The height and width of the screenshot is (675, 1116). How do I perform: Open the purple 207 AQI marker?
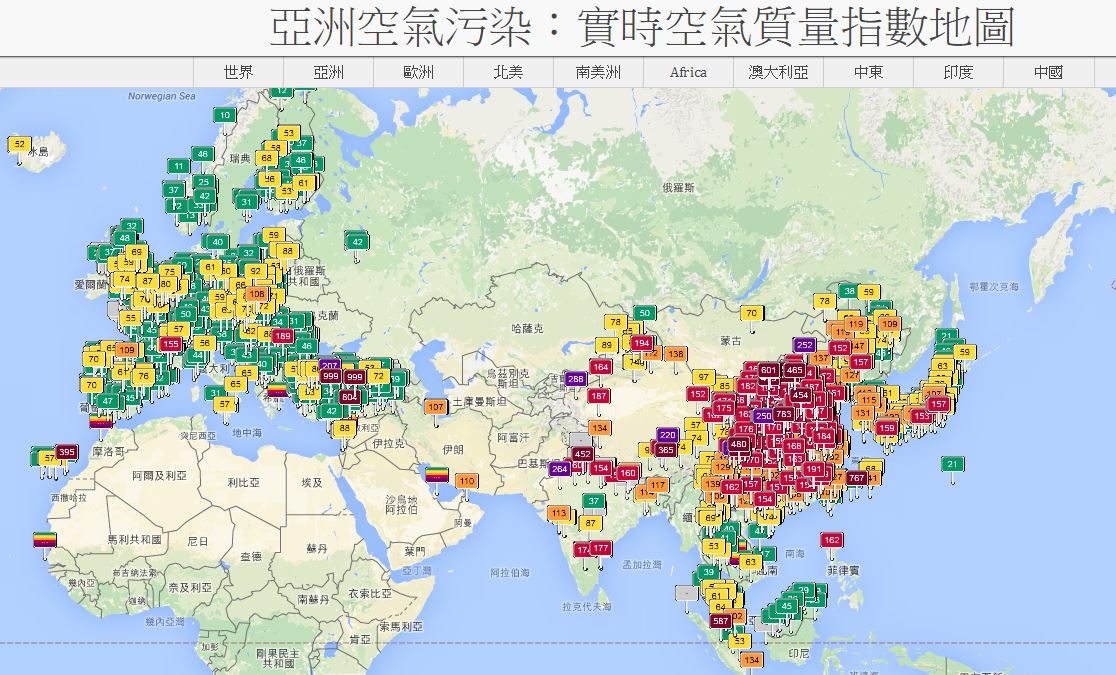point(330,366)
